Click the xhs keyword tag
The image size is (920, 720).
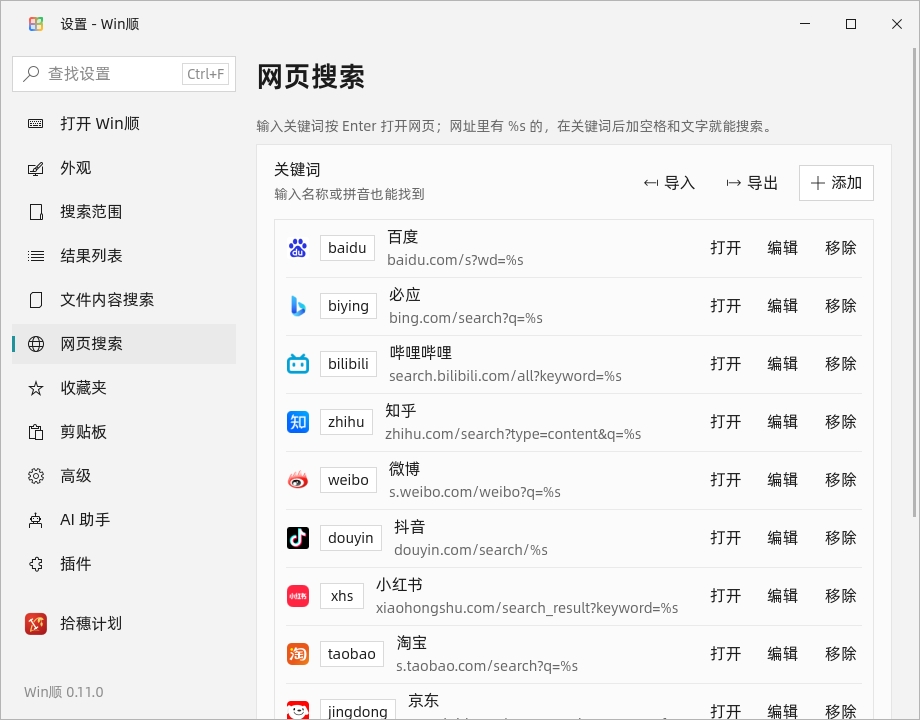coord(341,596)
